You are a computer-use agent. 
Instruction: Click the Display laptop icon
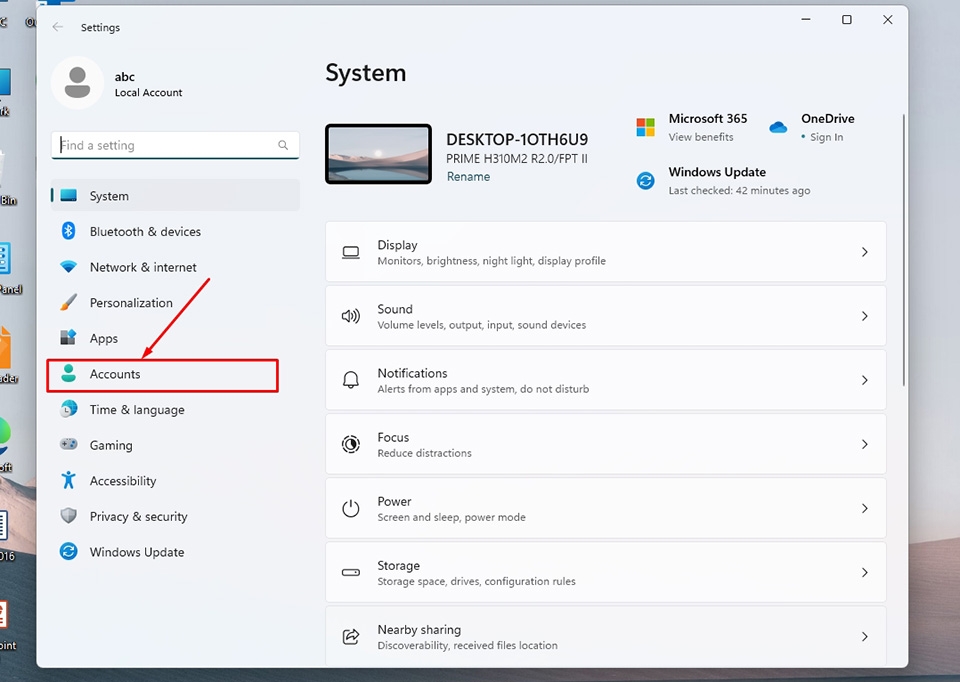point(351,252)
